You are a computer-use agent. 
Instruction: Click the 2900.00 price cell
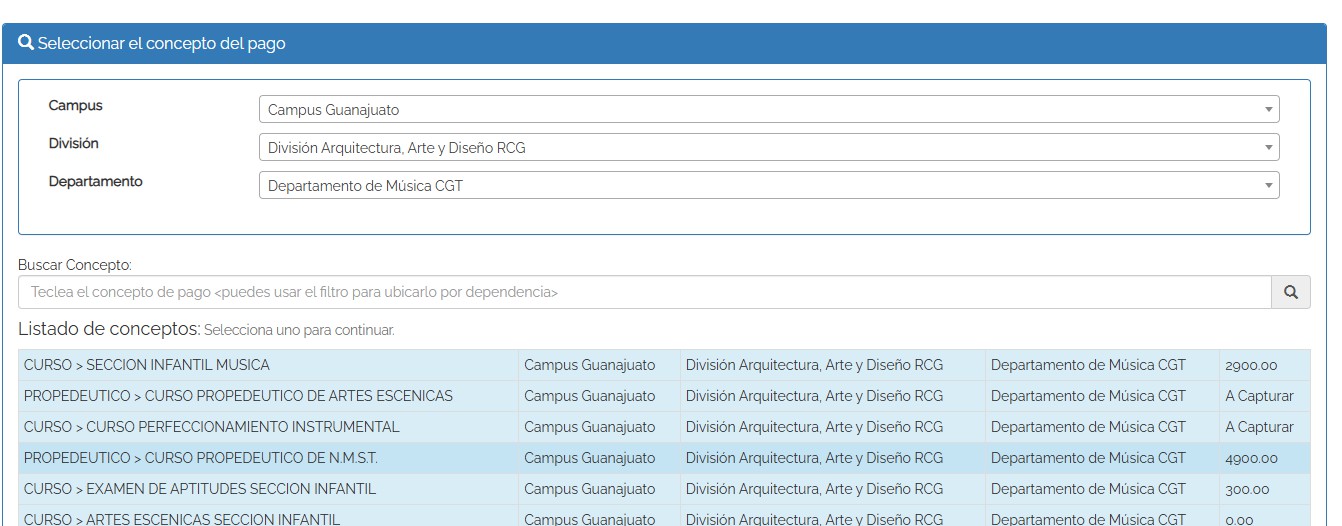pos(1251,365)
